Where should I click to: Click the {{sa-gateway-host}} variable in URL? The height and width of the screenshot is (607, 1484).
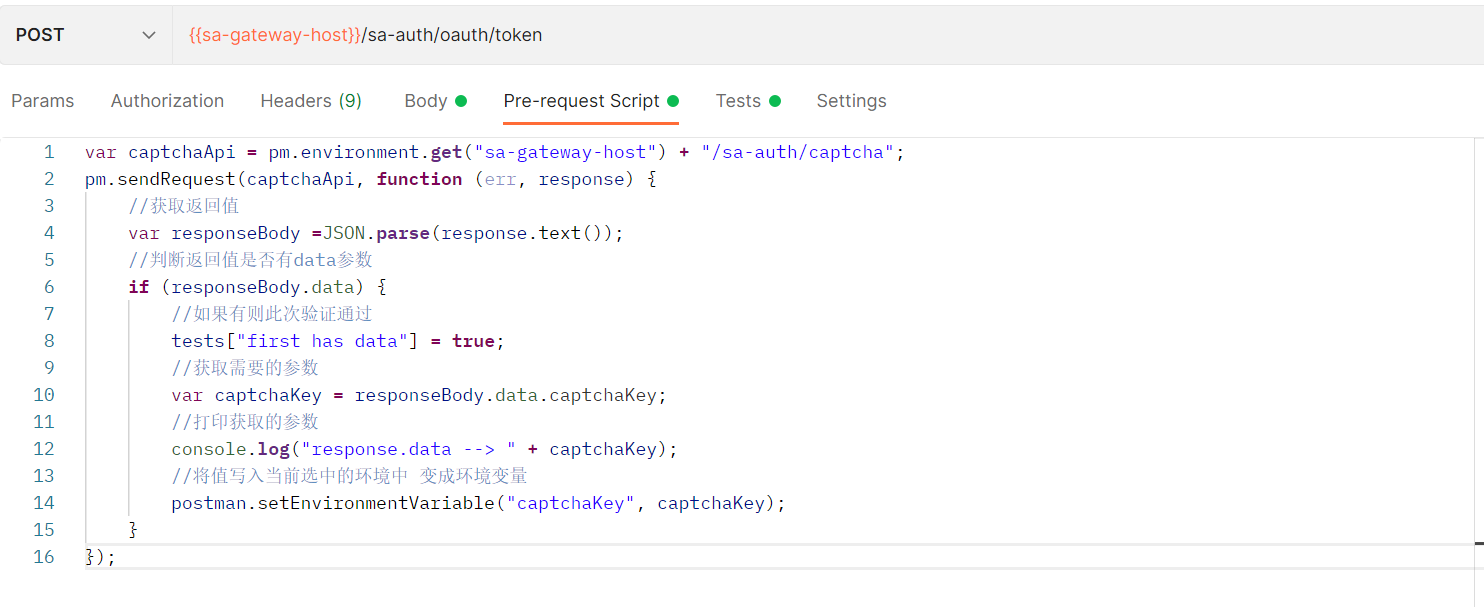(274, 35)
